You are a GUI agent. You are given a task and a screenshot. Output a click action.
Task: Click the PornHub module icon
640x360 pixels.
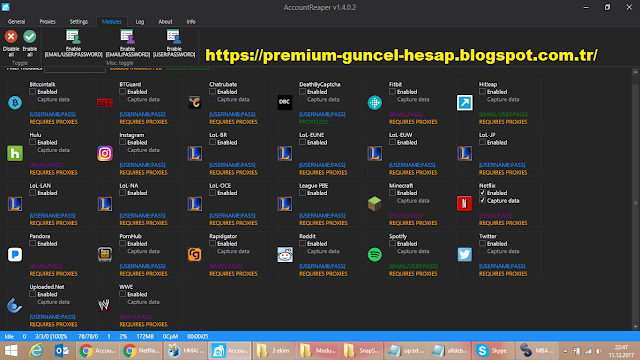tap(105, 254)
